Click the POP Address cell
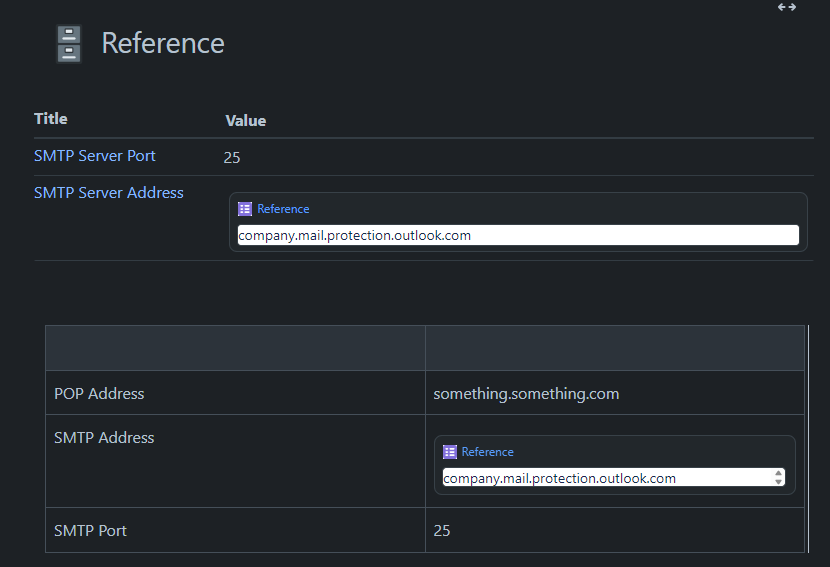This screenshot has height=567, width=830. click(100, 394)
